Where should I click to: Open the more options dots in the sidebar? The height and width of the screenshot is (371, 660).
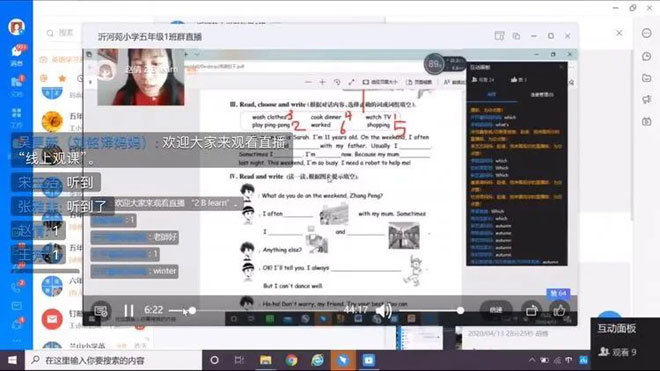16,340
